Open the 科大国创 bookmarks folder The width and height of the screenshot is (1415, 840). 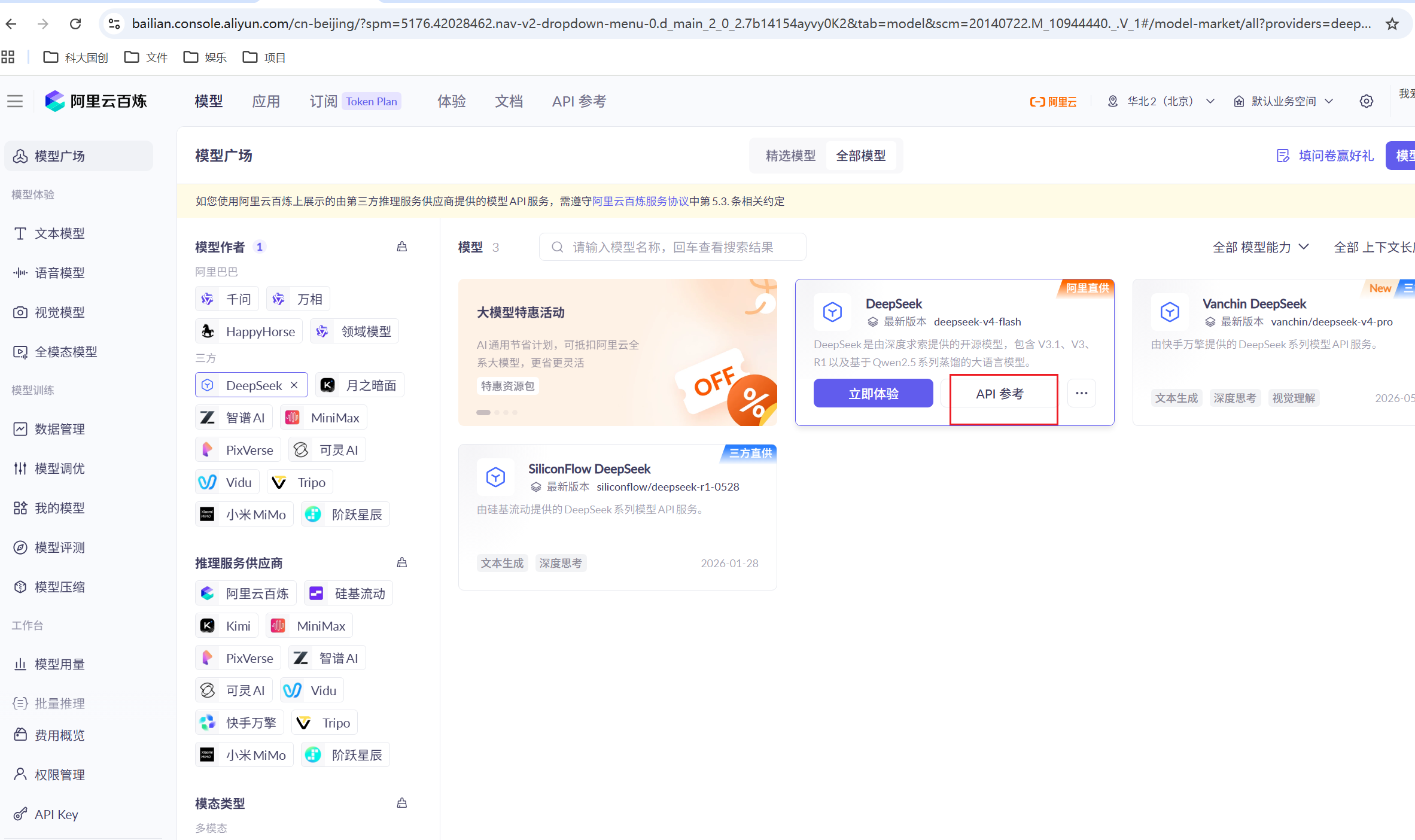(x=76, y=57)
